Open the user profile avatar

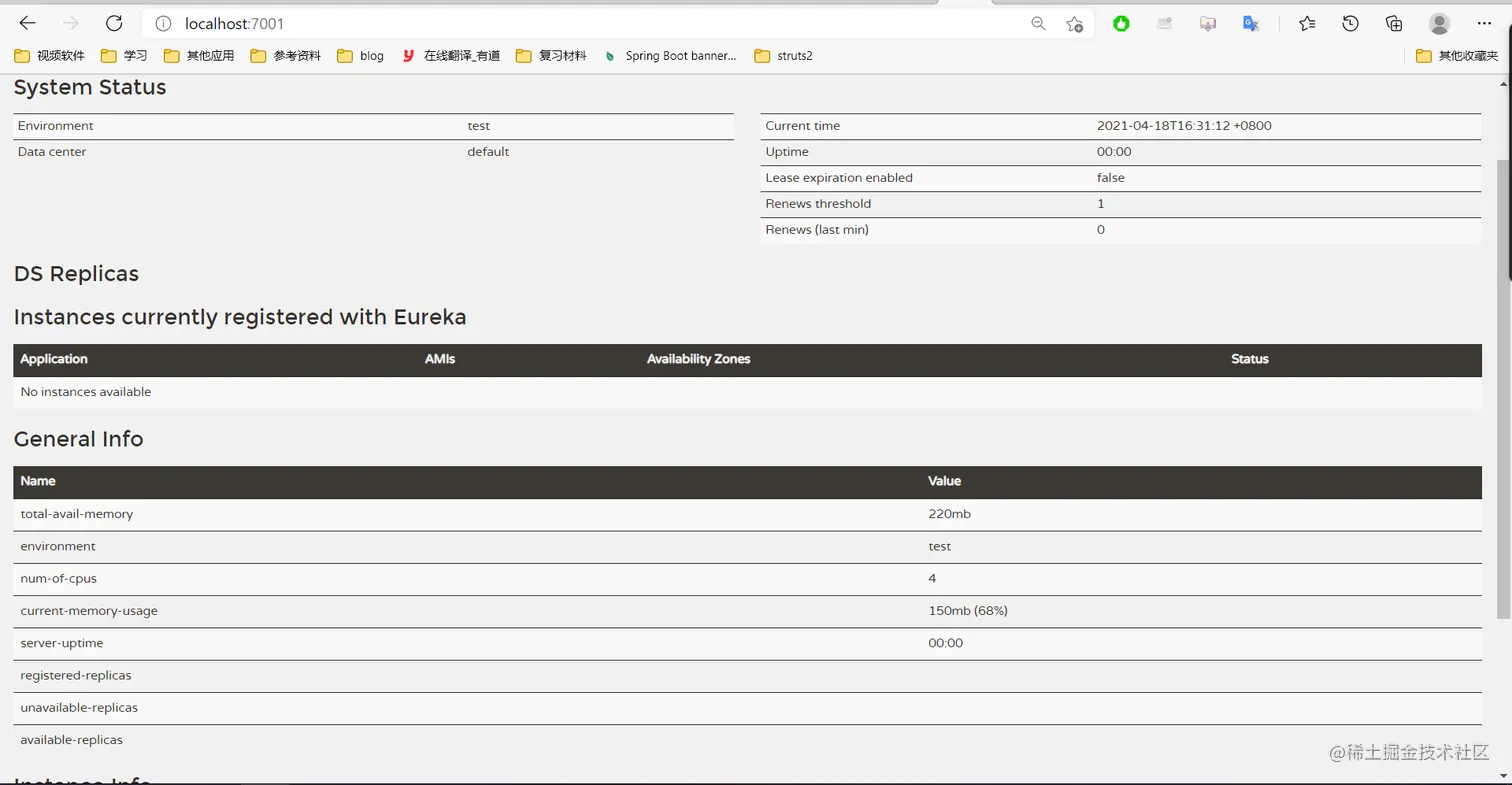tap(1439, 23)
